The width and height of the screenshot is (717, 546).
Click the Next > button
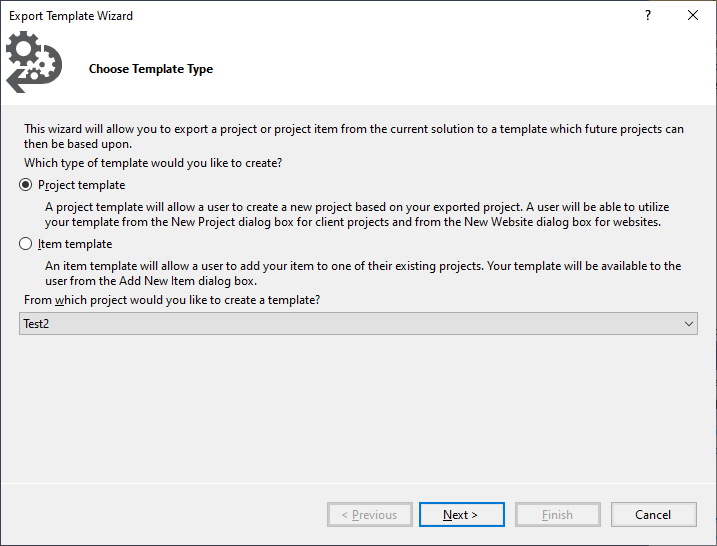(x=462, y=514)
